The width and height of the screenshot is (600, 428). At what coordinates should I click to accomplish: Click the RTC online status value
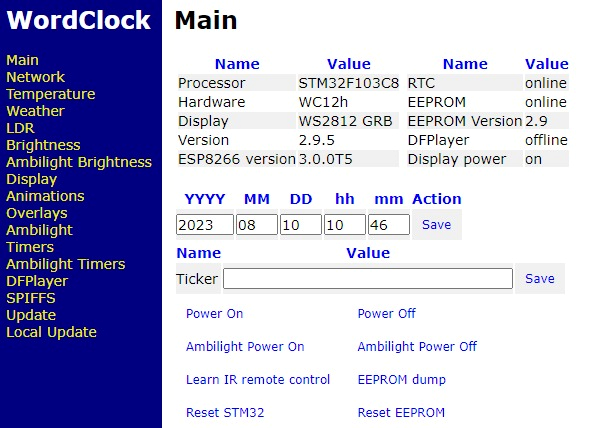[546, 83]
